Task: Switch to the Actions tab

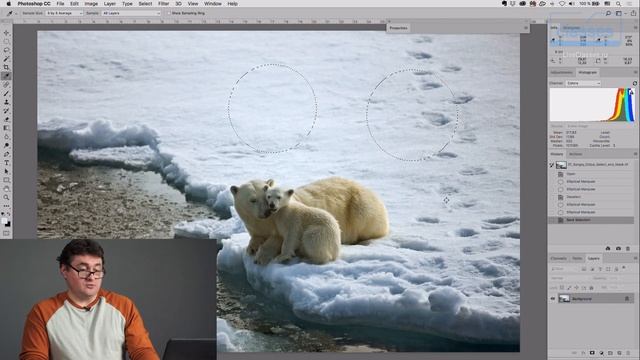Action: pyautogui.click(x=576, y=154)
